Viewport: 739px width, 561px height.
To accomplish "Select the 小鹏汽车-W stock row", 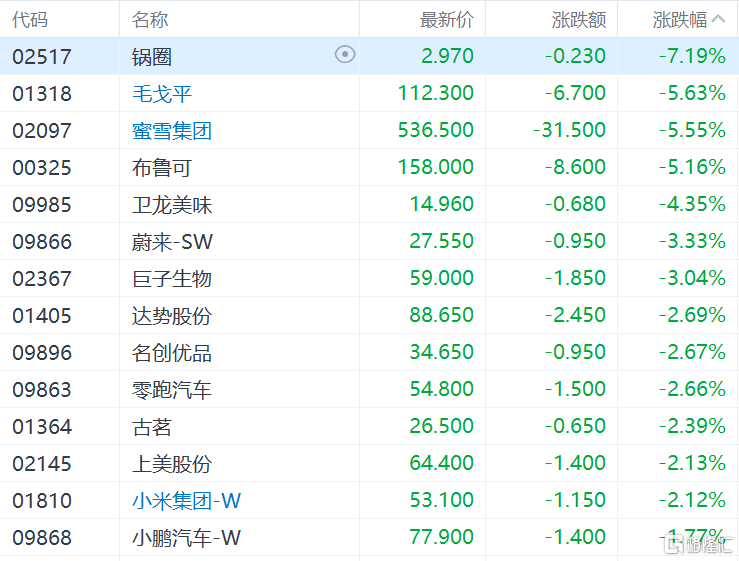I will pyautogui.click(x=370, y=537).
